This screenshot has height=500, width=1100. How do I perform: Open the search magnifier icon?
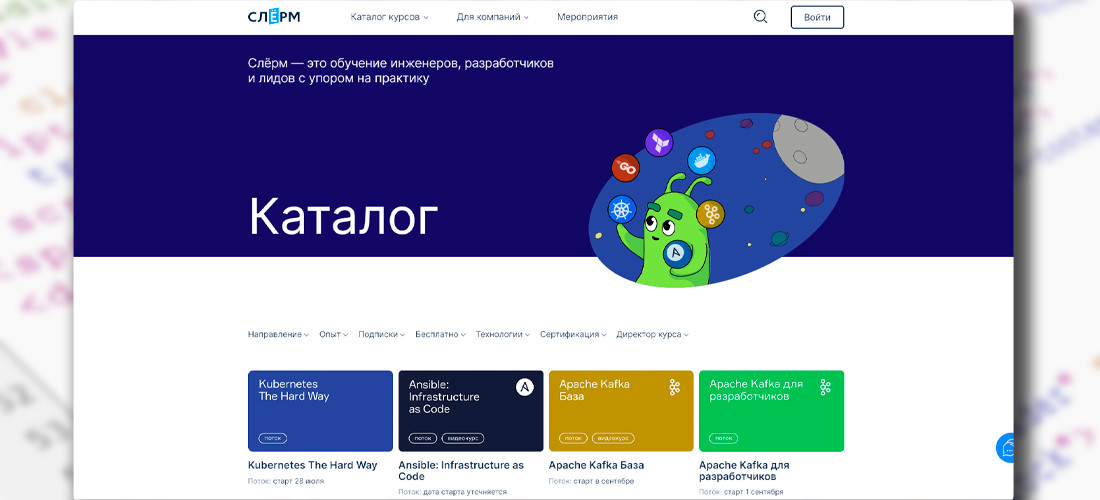point(760,17)
